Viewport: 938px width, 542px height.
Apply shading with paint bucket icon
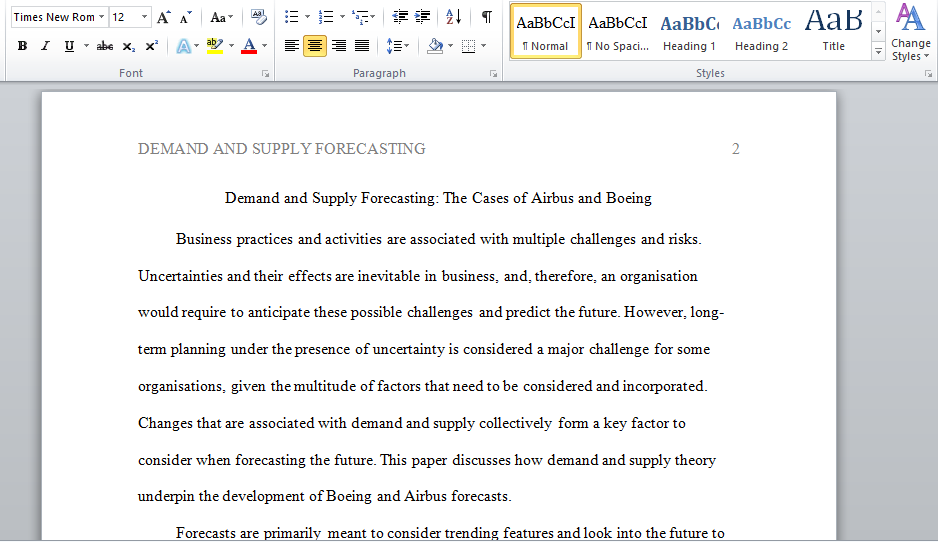tap(435, 46)
